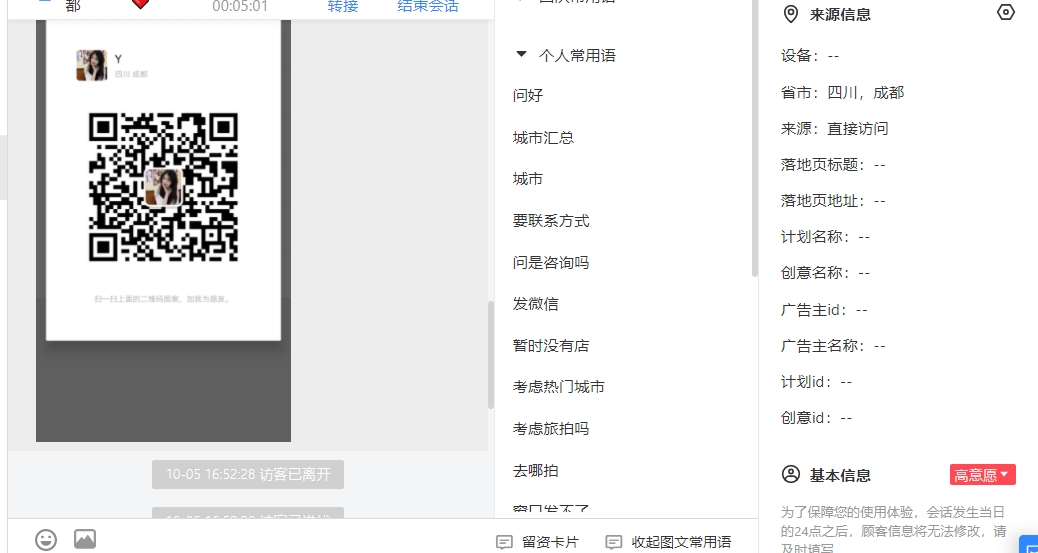Select the 去哪拍 quick phrase
Screen dimensions: 1038x553
pos(535,471)
